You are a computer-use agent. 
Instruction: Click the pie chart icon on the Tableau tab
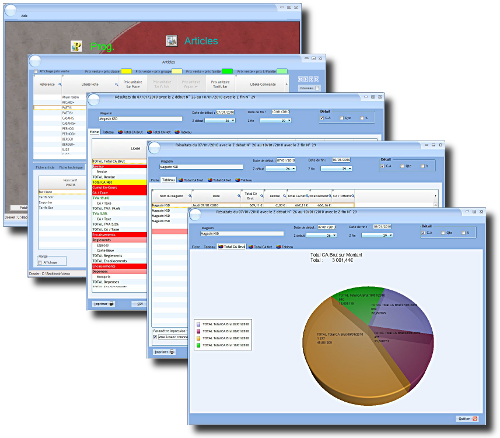(279, 247)
